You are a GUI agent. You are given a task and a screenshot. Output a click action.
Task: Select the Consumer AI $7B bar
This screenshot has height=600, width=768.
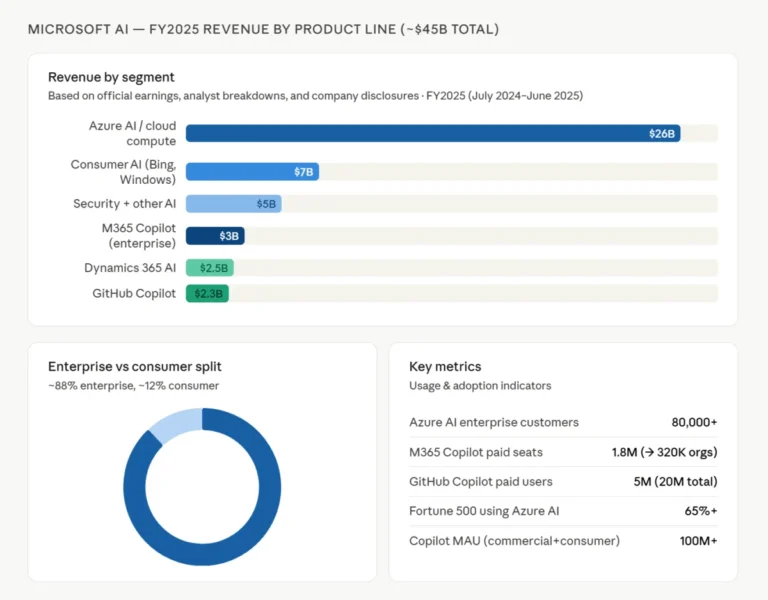(252, 171)
